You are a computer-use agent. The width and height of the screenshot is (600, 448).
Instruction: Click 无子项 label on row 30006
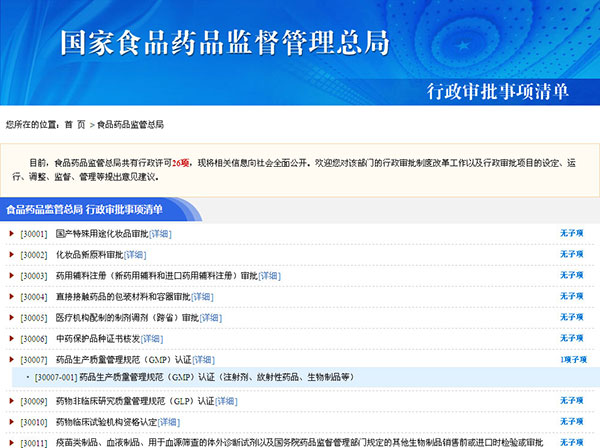572,339
